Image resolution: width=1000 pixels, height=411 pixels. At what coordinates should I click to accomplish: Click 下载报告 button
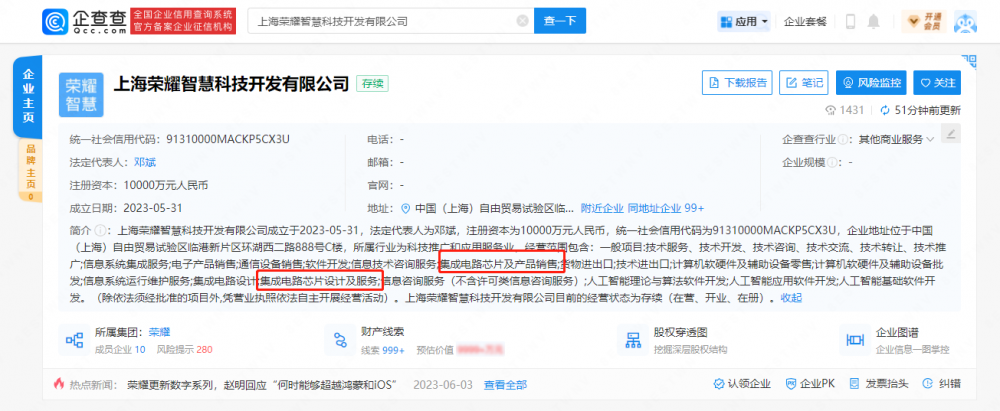coord(737,83)
